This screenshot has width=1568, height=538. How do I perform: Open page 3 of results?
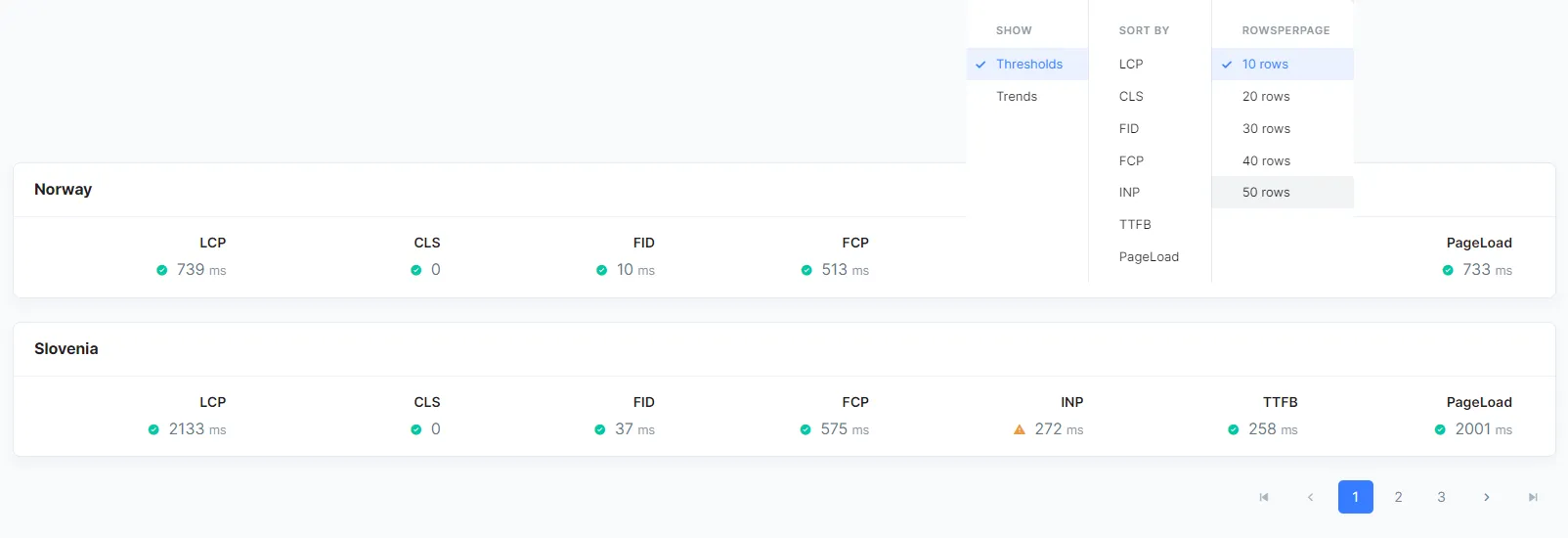click(x=1441, y=498)
